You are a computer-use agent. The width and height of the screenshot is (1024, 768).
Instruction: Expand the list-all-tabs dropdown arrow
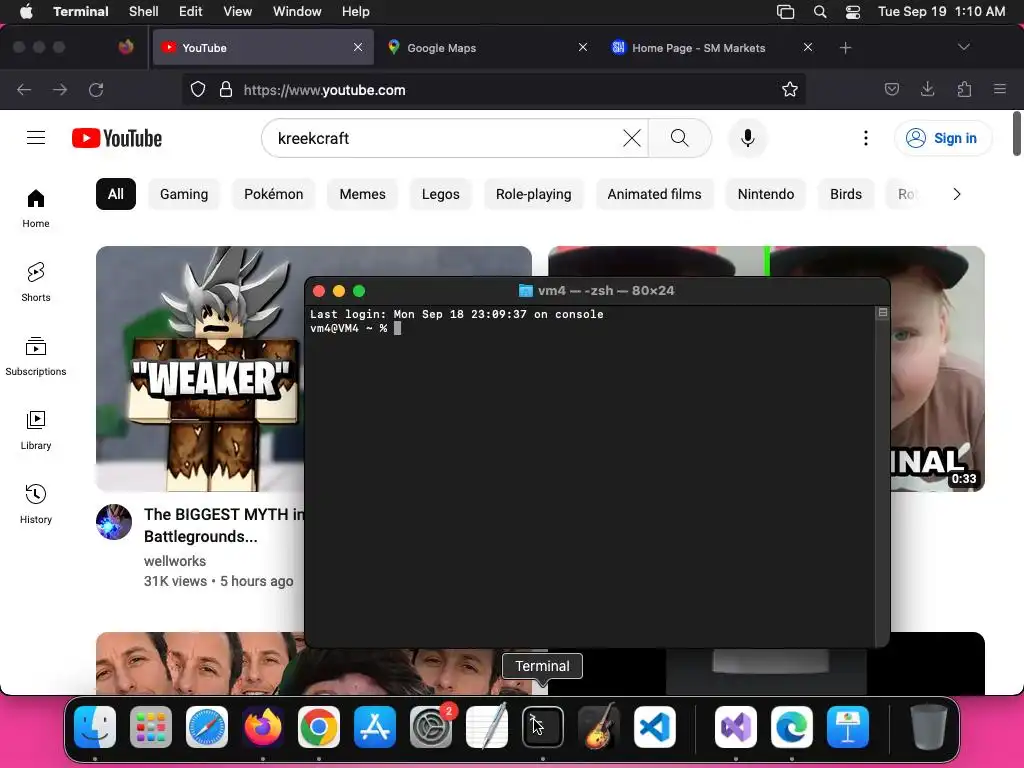963,47
